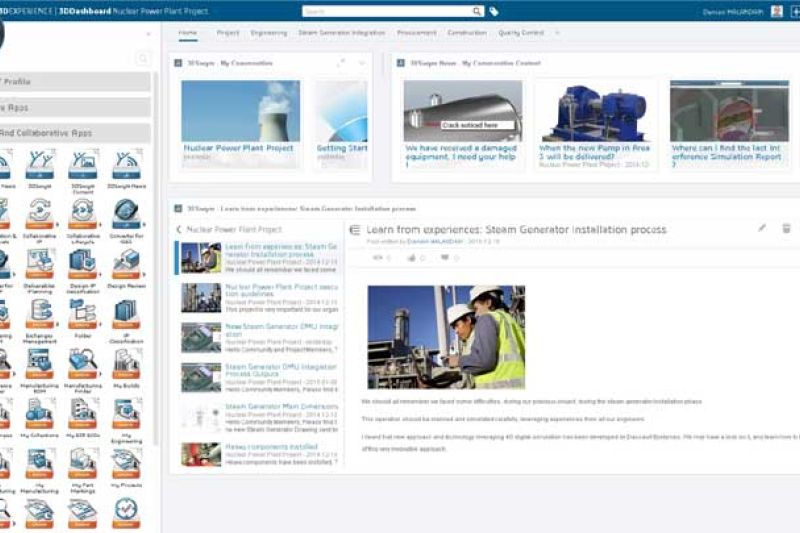This screenshot has width=800, height=533.
Task: Expand My Communities widget to fullscreen
Action: click(341, 63)
